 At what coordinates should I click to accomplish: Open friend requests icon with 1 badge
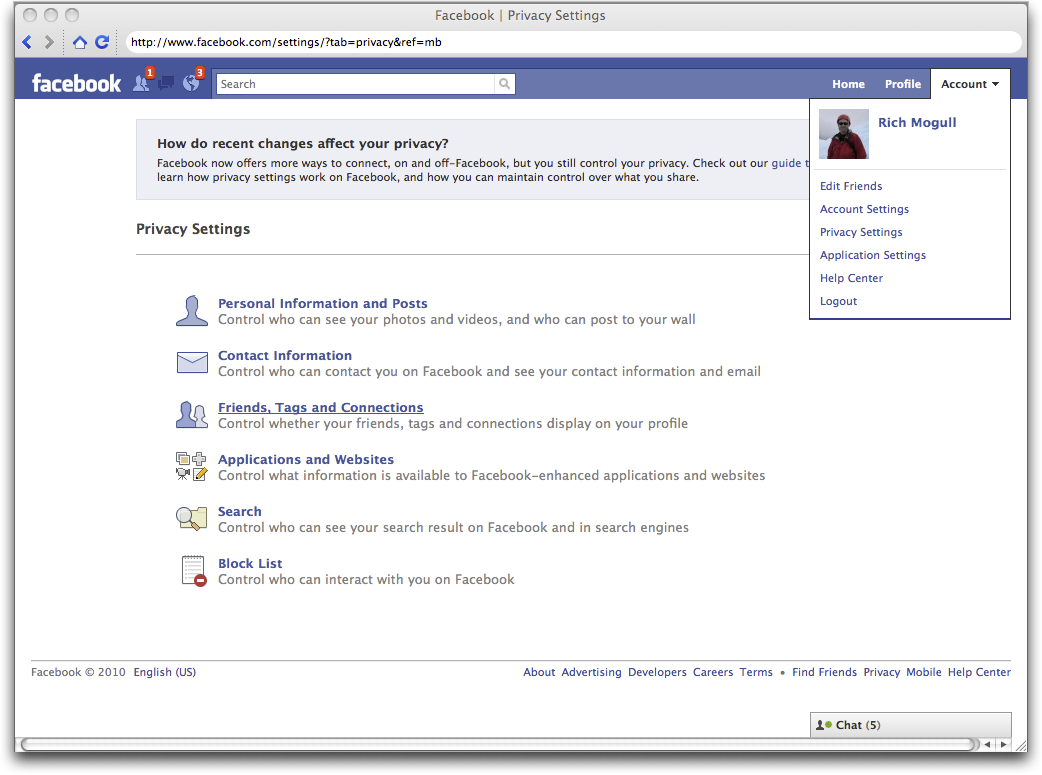coord(142,83)
